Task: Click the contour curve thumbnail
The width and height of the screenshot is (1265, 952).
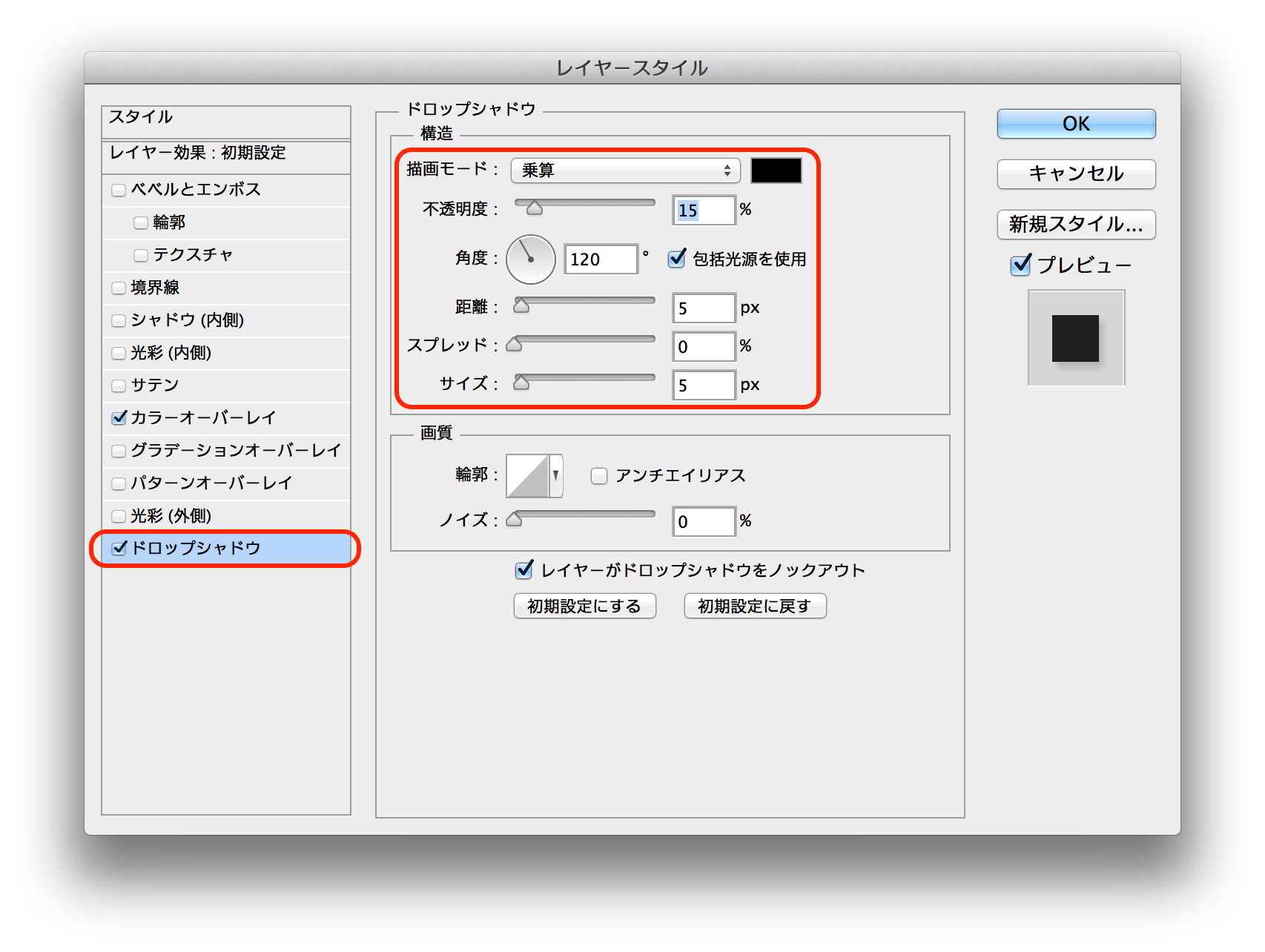Action: point(527,476)
